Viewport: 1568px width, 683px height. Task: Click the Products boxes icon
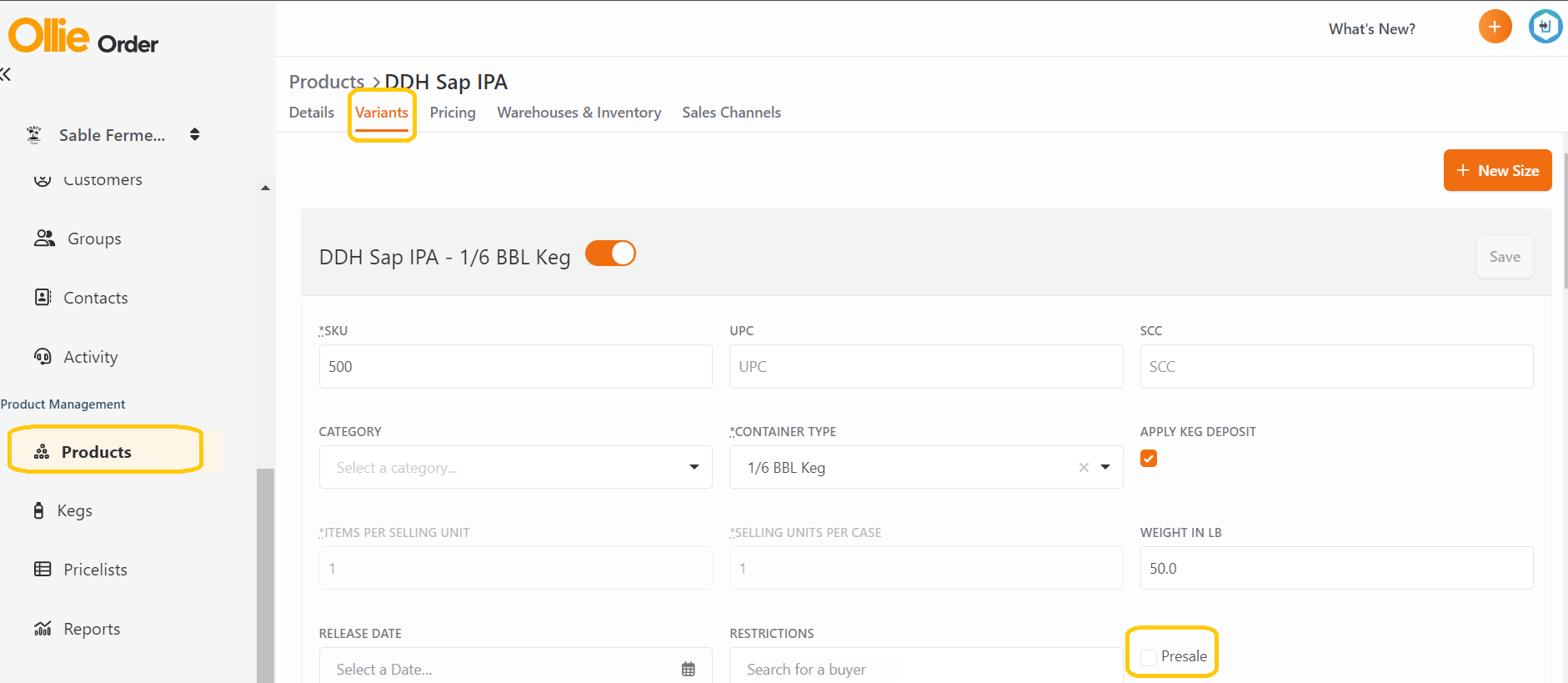[x=42, y=451]
